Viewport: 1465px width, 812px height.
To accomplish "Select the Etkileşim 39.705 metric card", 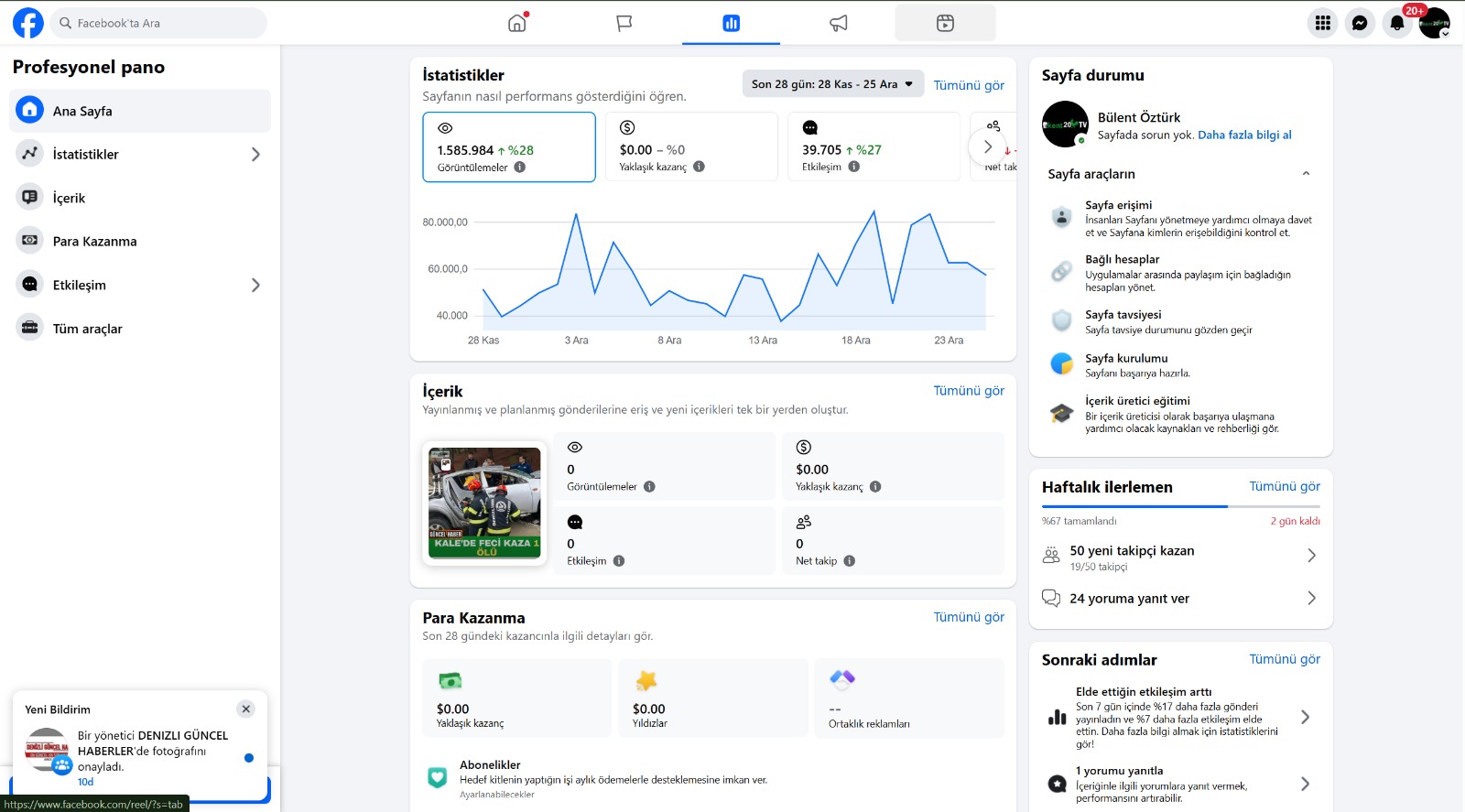I will (x=874, y=146).
